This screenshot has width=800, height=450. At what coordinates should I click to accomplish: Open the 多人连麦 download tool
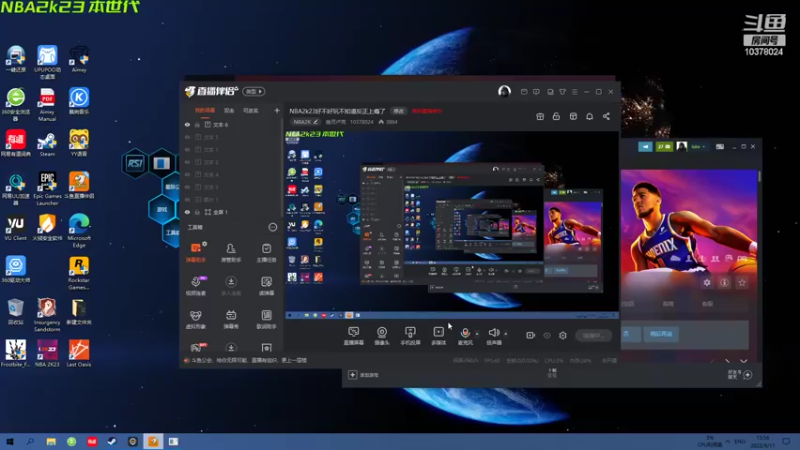point(231,285)
